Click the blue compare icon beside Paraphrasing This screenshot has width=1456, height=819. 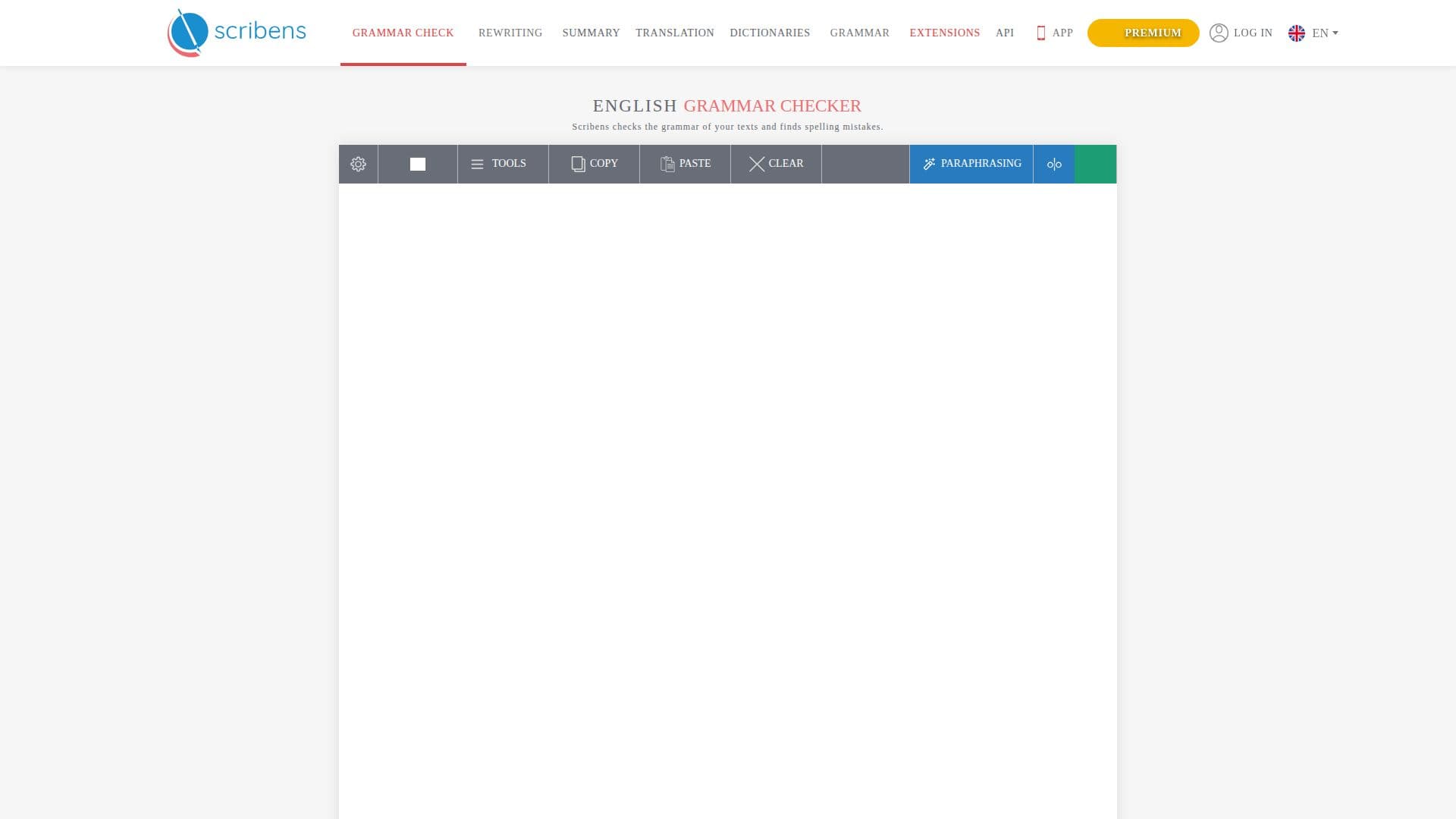(1054, 164)
